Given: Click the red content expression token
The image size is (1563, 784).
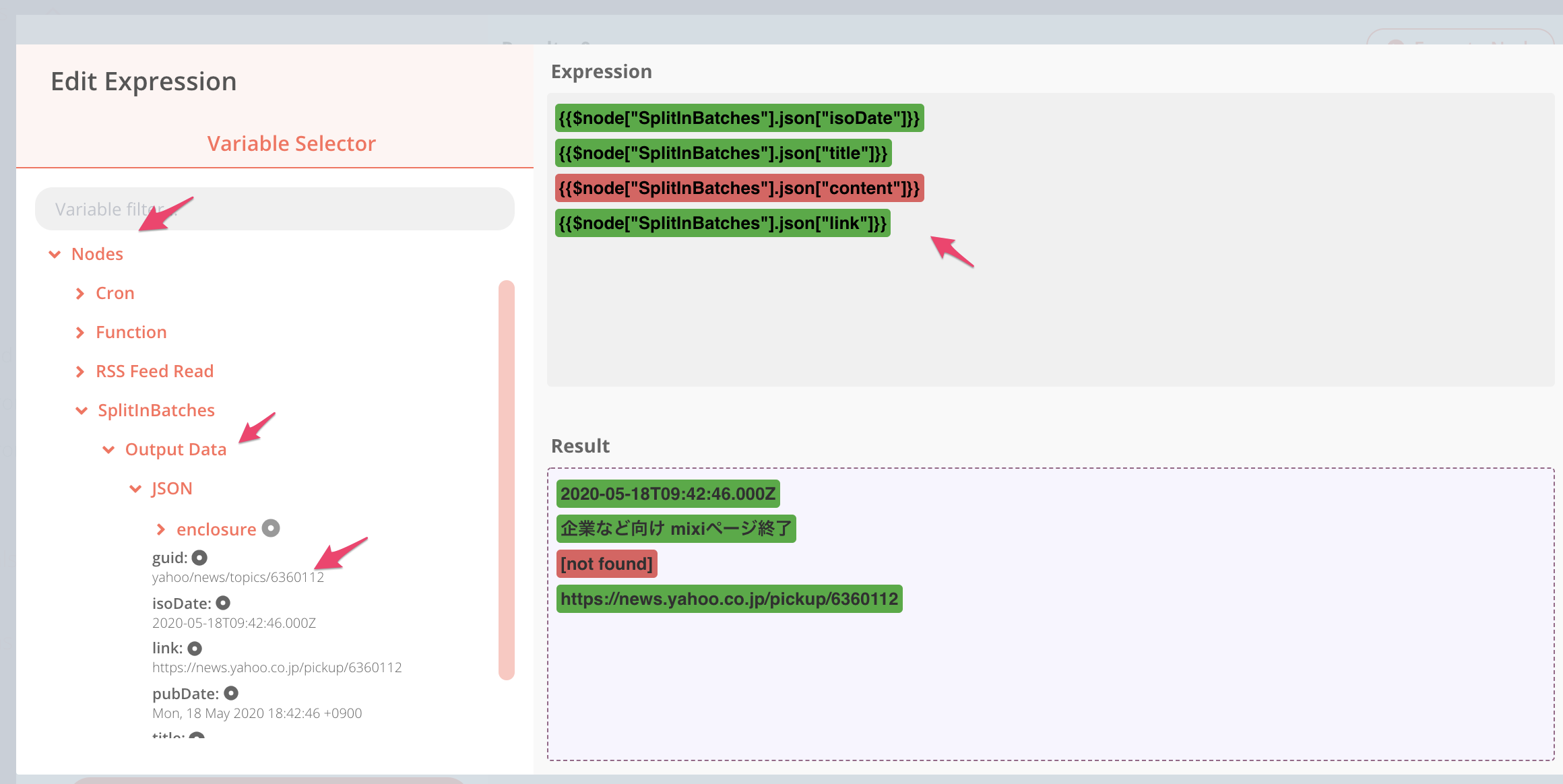Looking at the screenshot, I should pyautogui.click(x=739, y=189).
